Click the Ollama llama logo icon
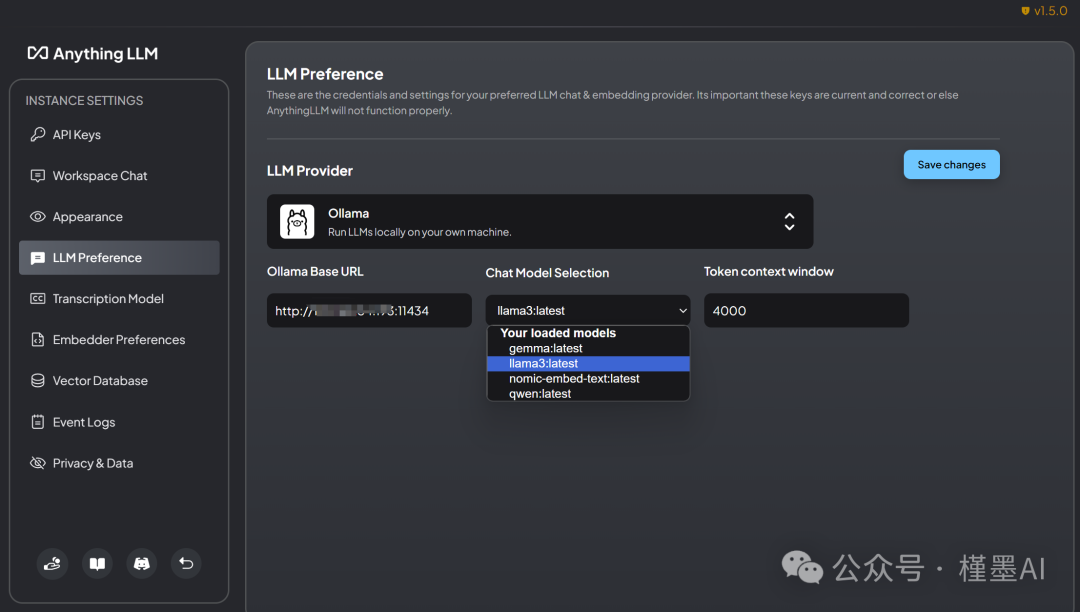The width and height of the screenshot is (1080, 612). [x=297, y=222]
